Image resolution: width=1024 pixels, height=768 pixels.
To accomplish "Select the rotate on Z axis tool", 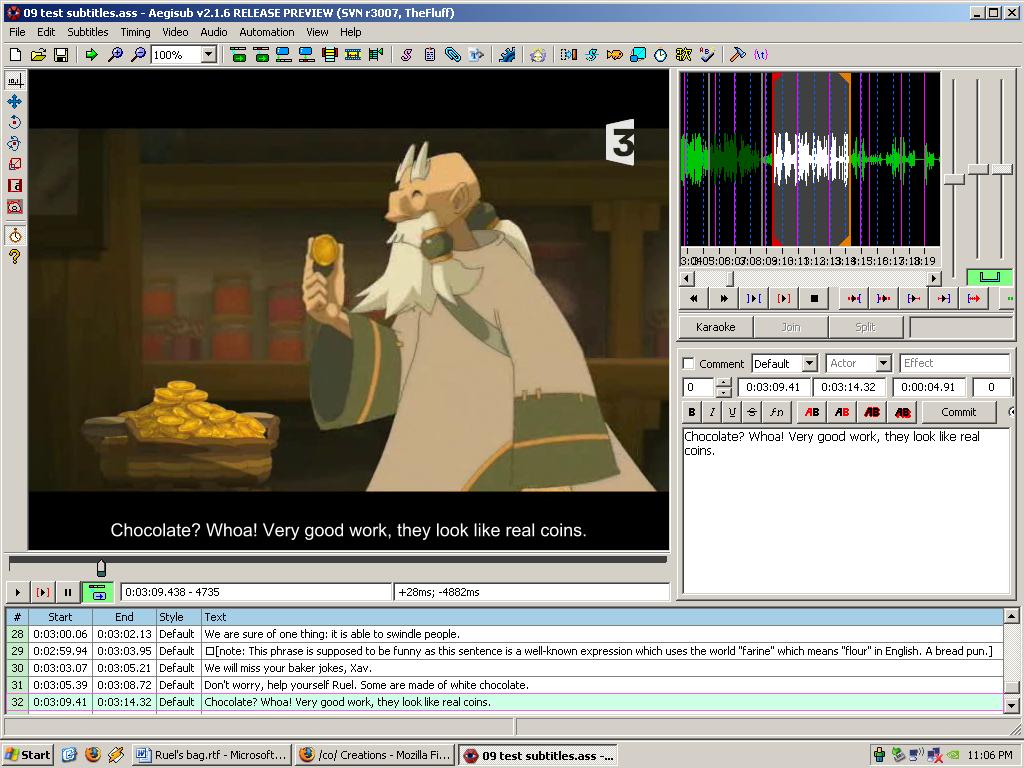I will (x=15, y=122).
